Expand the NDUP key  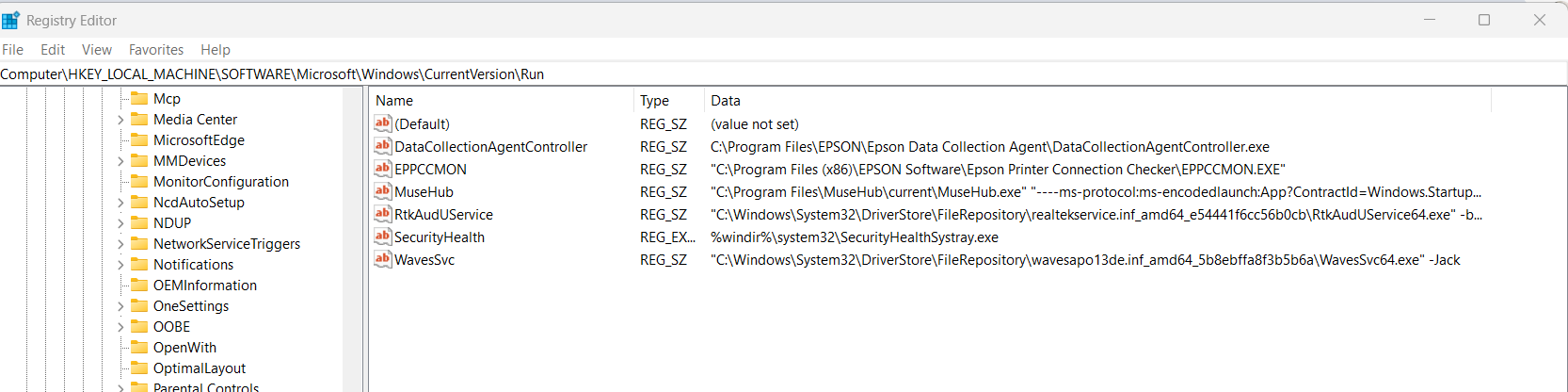[120, 223]
